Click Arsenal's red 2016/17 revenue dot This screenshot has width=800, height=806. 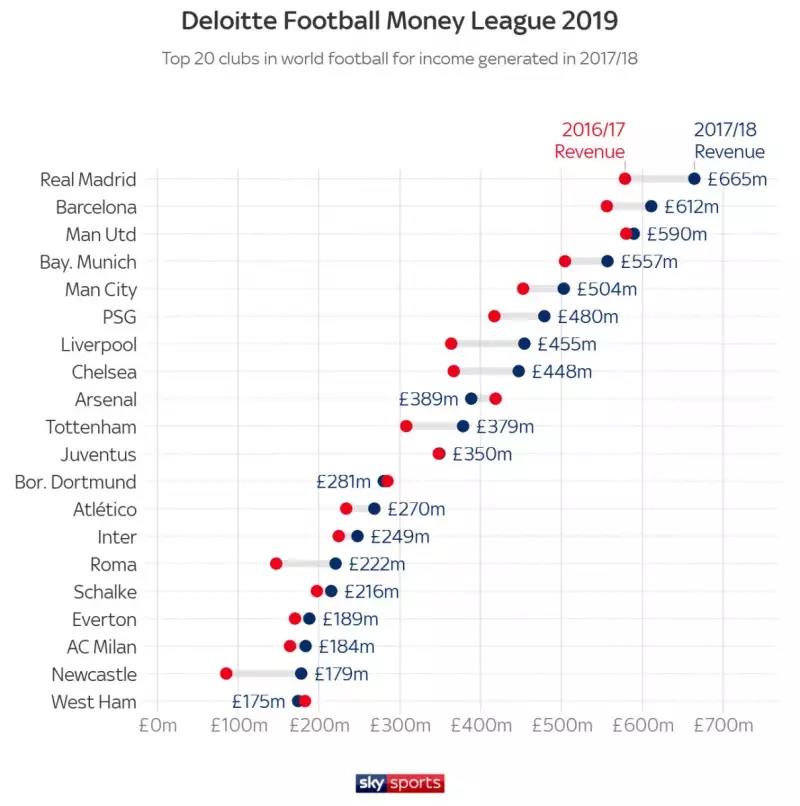pyautogui.click(x=495, y=399)
